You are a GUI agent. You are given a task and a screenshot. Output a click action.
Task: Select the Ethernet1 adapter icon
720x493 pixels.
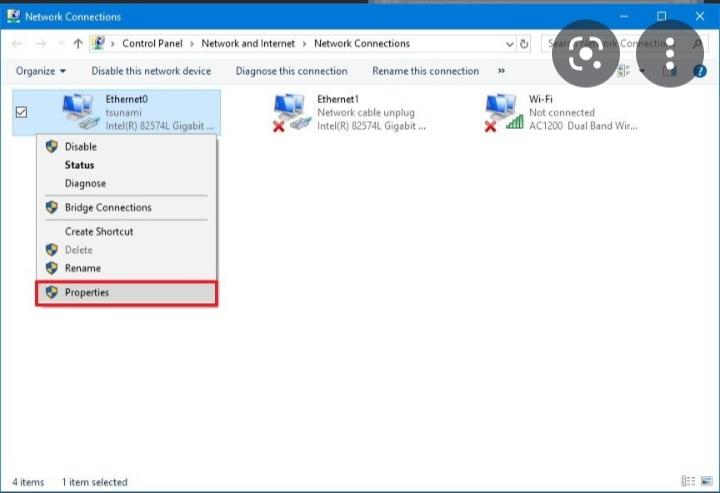click(291, 112)
